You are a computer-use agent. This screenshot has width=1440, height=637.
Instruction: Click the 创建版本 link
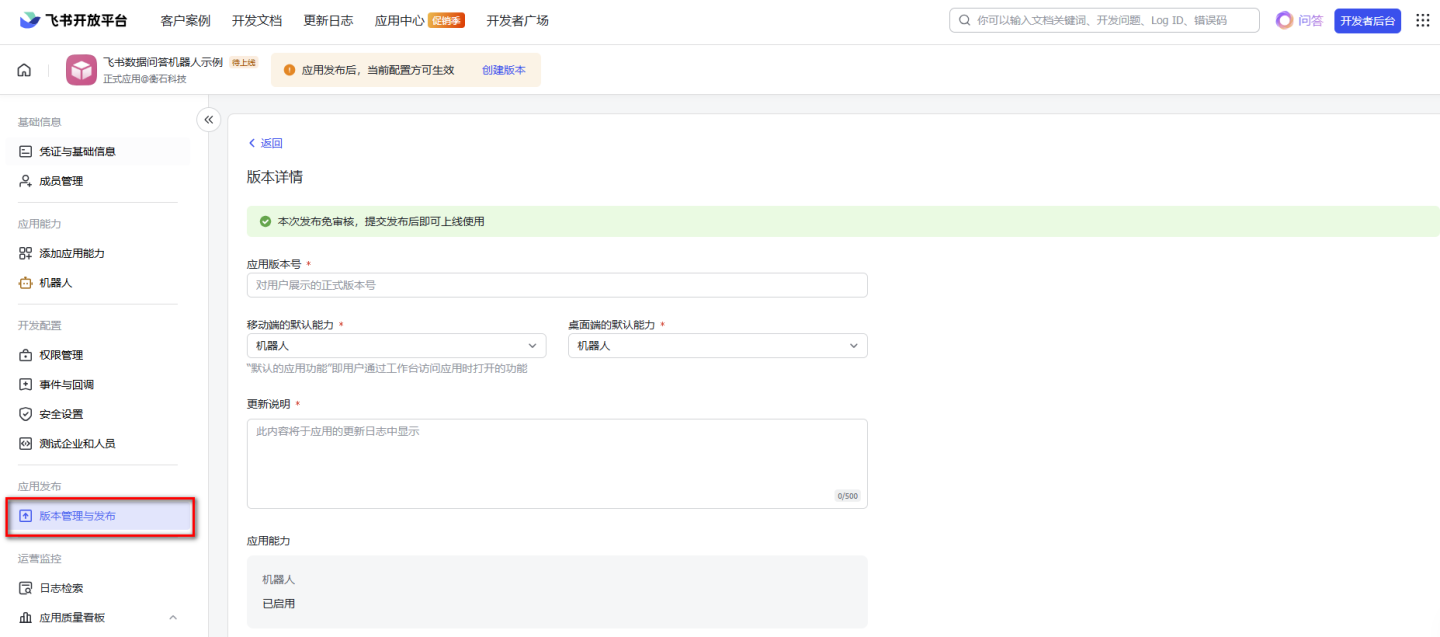click(x=503, y=70)
